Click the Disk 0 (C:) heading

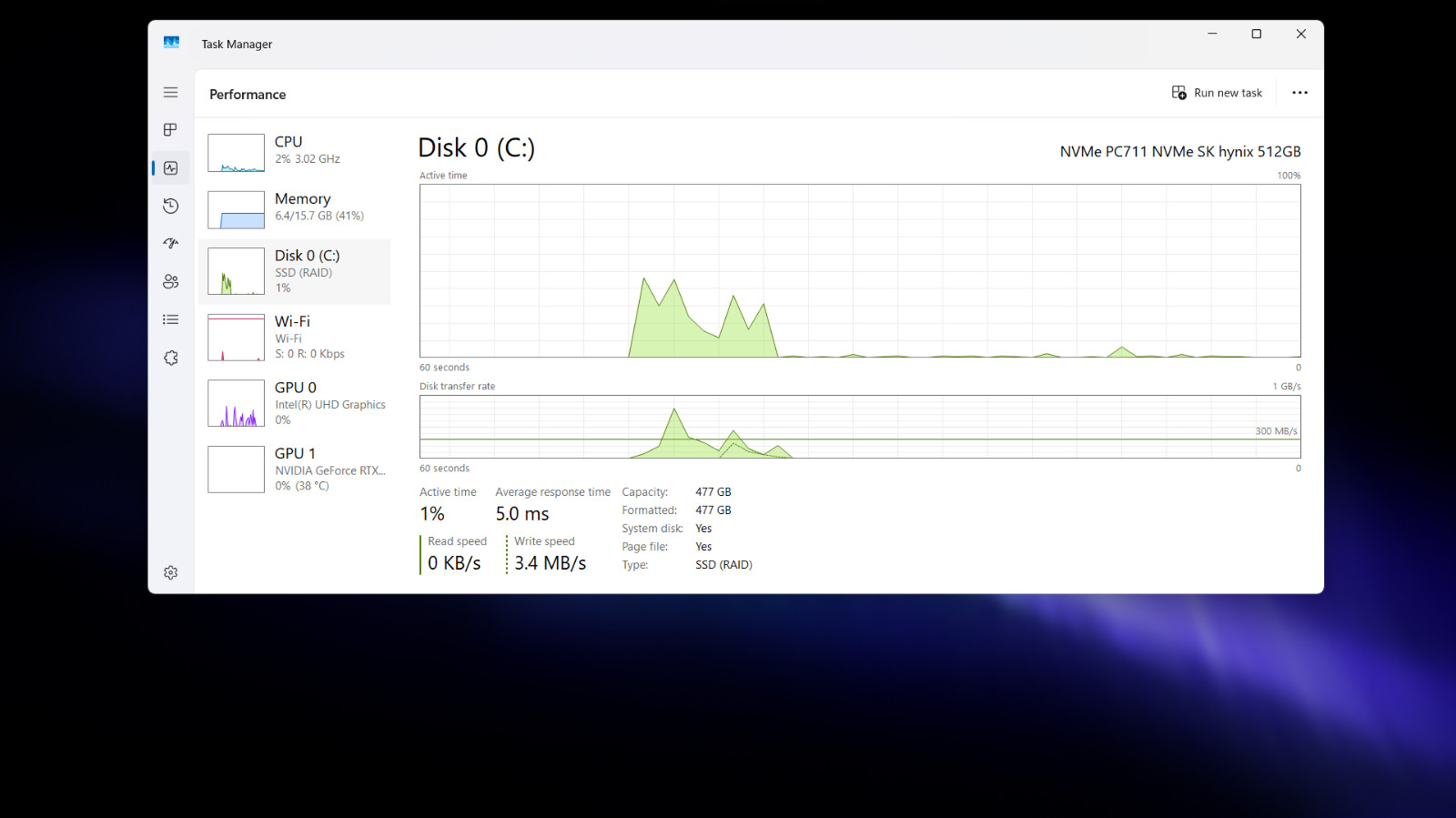(x=477, y=148)
